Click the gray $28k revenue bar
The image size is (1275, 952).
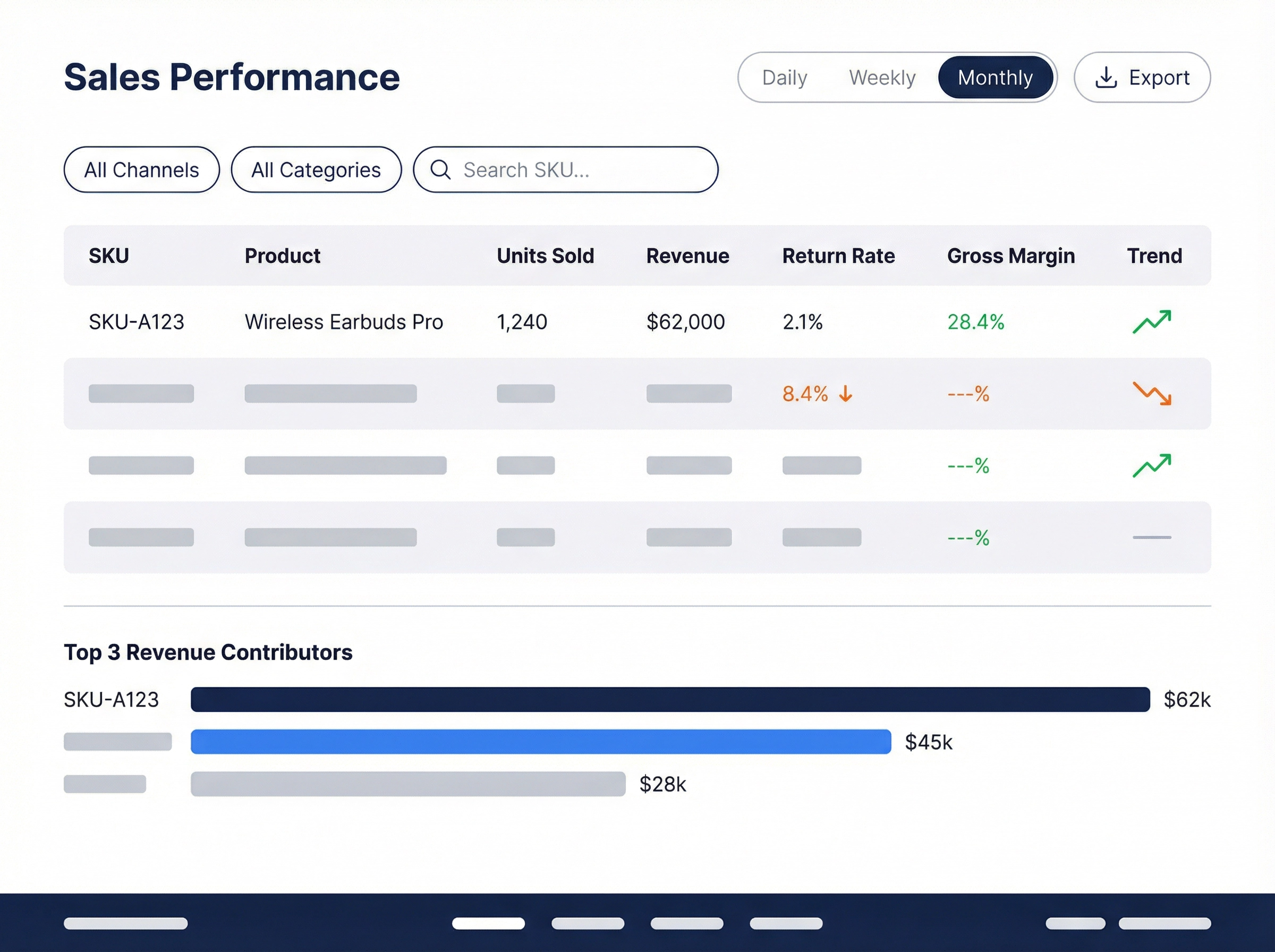pyautogui.click(x=408, y=784)
